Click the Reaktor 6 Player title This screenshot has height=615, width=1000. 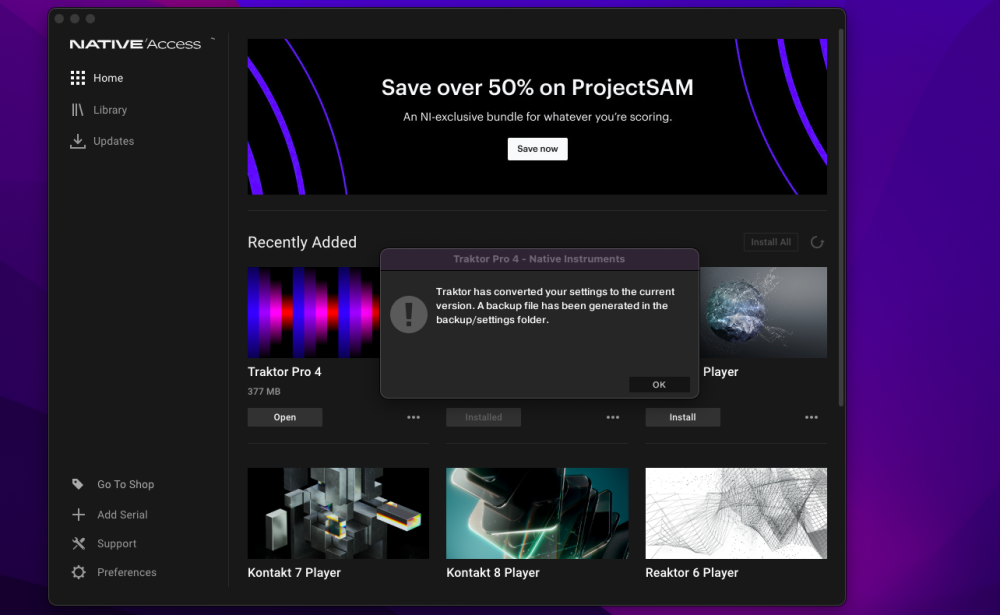(x=692, y=573)
